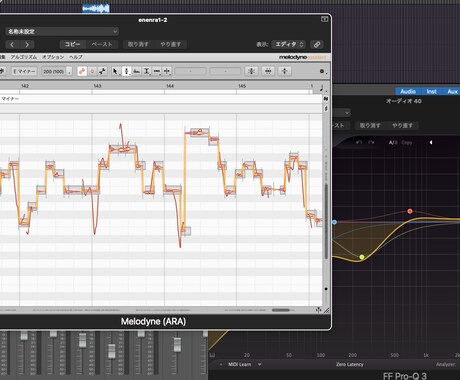This screenshot has height=380, width=460.
Task: Toggle the pitch blobs display button
Action: click(x=82, y=71)
